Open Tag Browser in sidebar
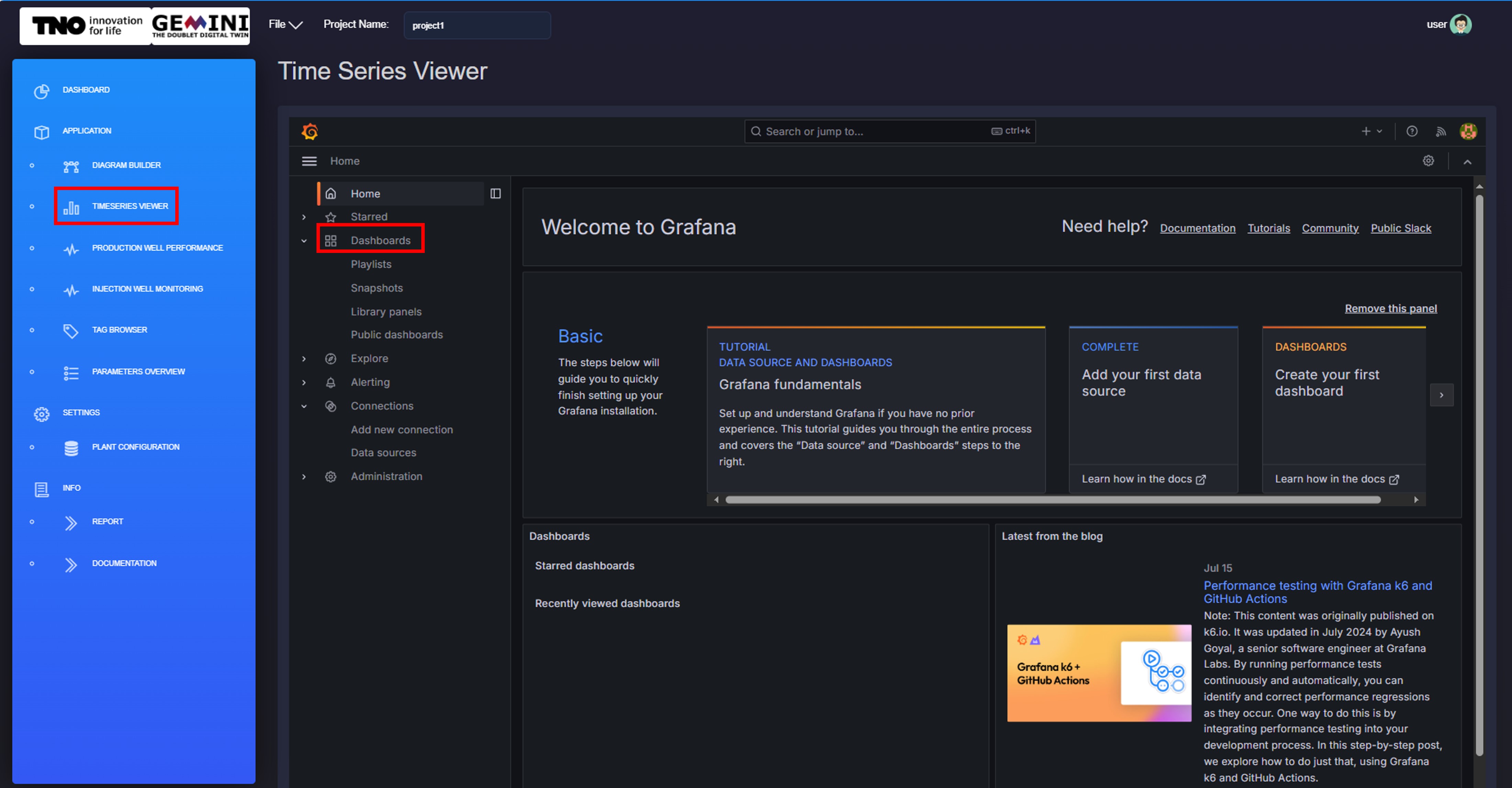 pos(119,330)
